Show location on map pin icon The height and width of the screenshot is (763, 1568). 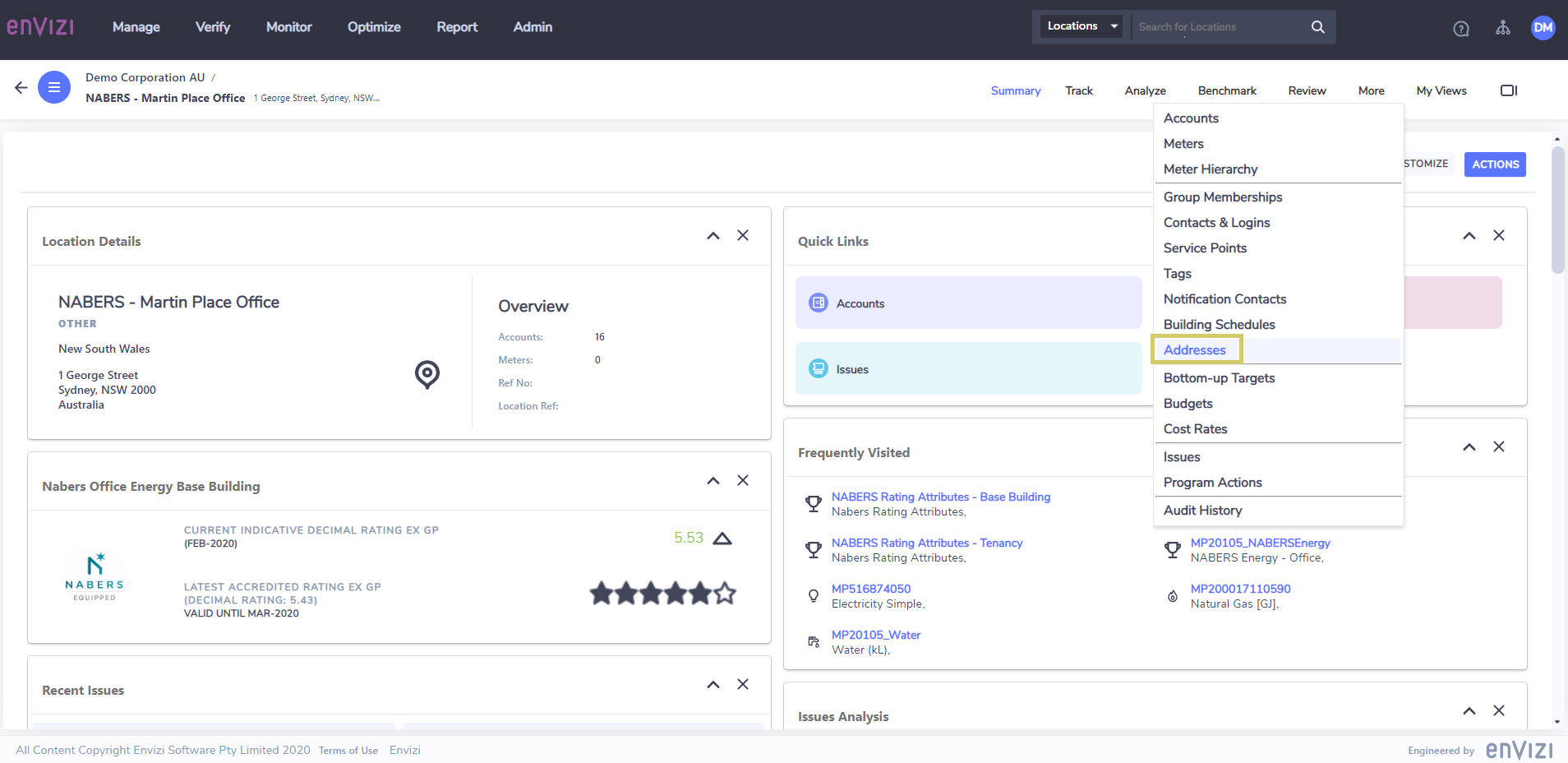[427, 375]
